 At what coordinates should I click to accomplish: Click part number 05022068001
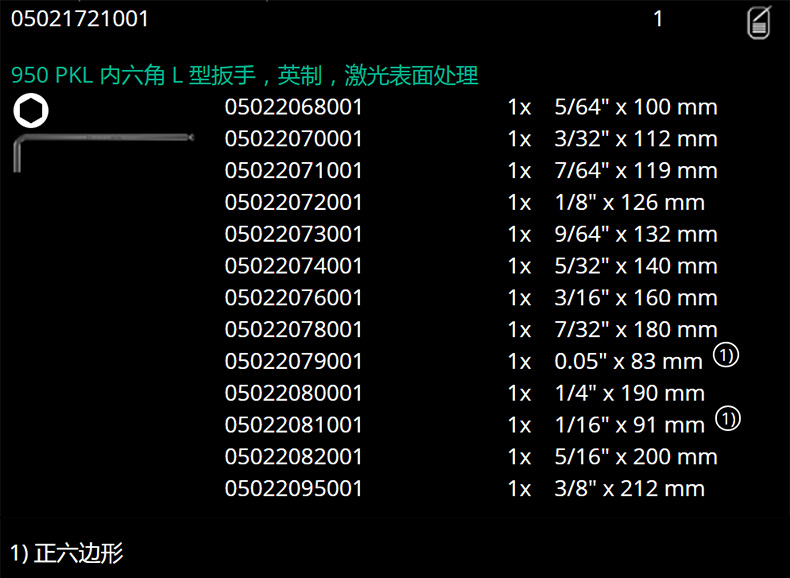[293, 107]
